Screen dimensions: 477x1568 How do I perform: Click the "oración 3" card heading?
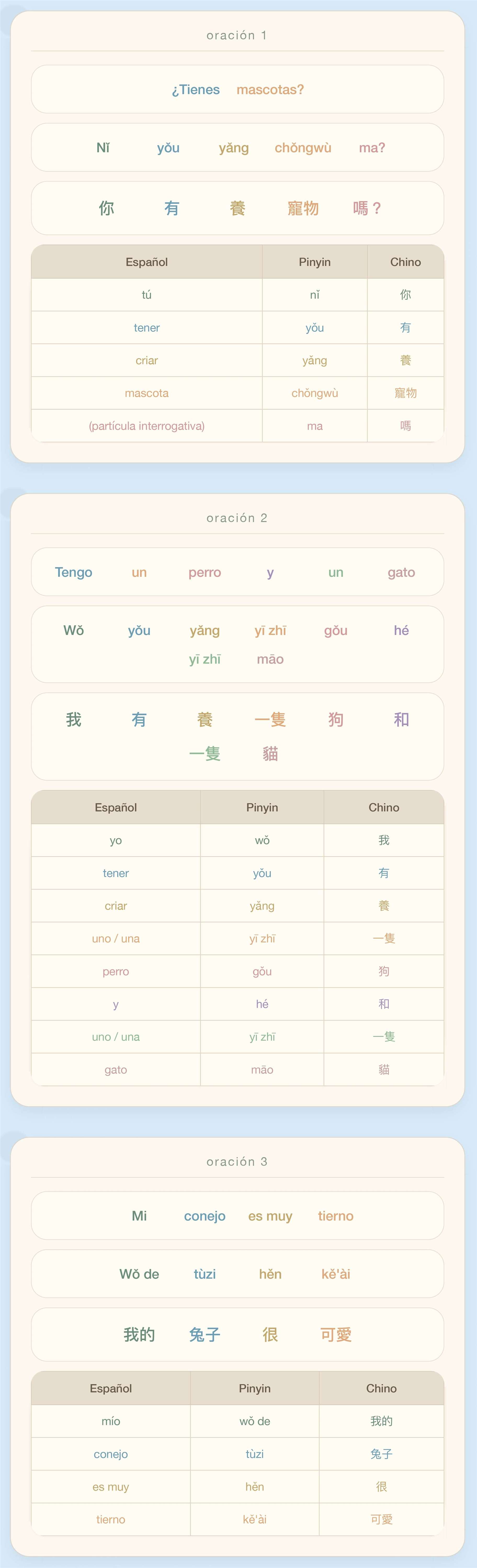click(x=237, y=1161)
